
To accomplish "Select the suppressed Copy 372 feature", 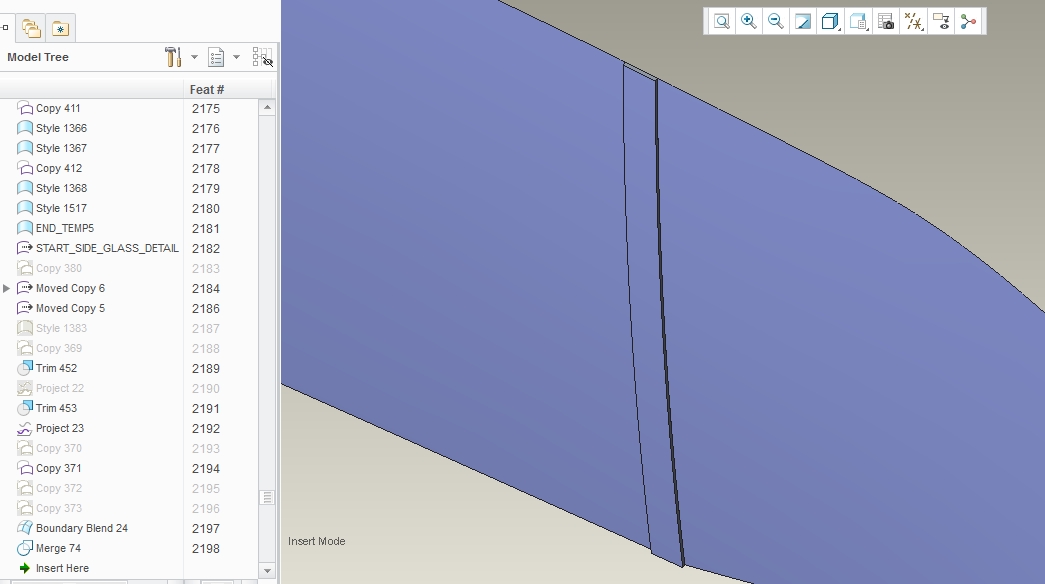I will coord(59,488).
